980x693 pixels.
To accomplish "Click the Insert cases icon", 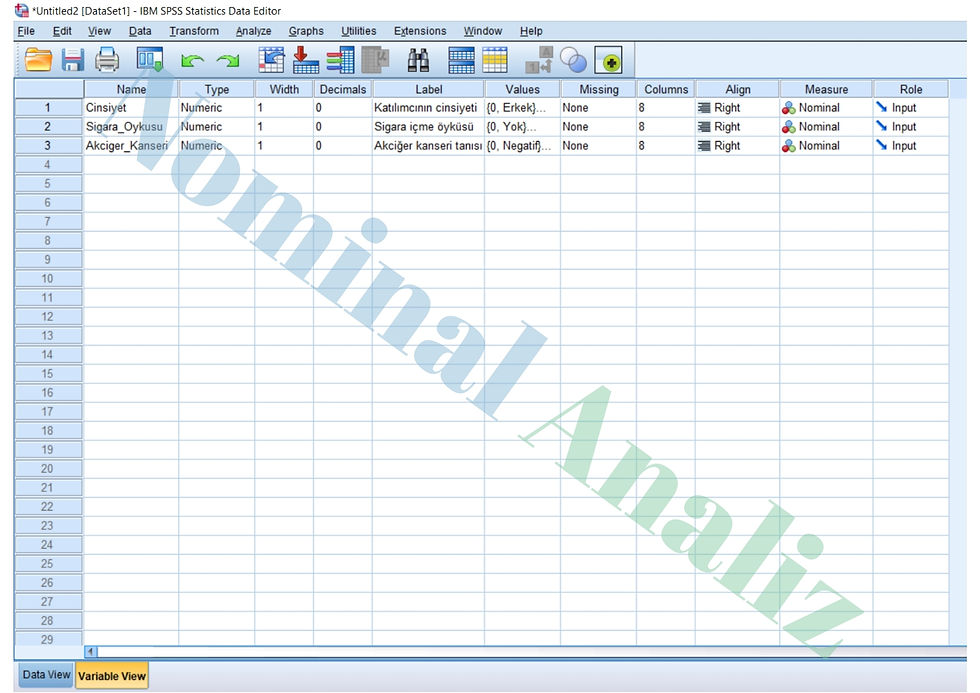I will [461, 60].
